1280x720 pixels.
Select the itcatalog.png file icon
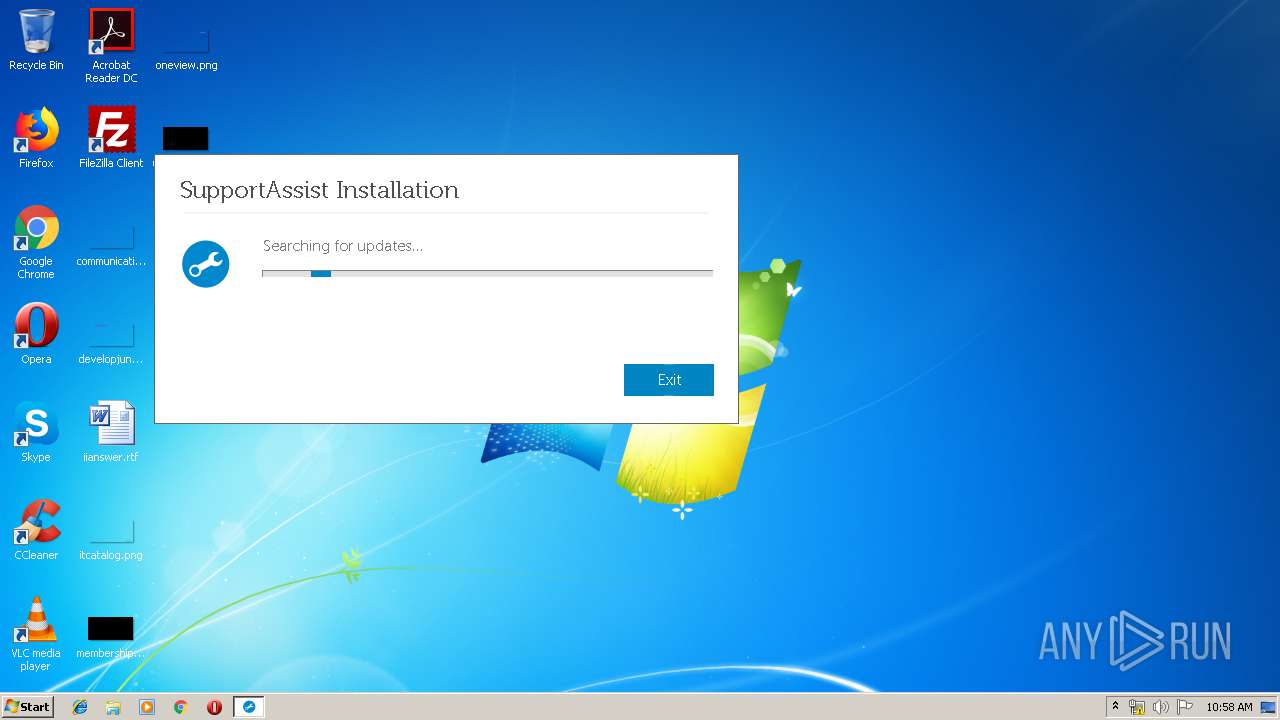click(x=111, y=538)
